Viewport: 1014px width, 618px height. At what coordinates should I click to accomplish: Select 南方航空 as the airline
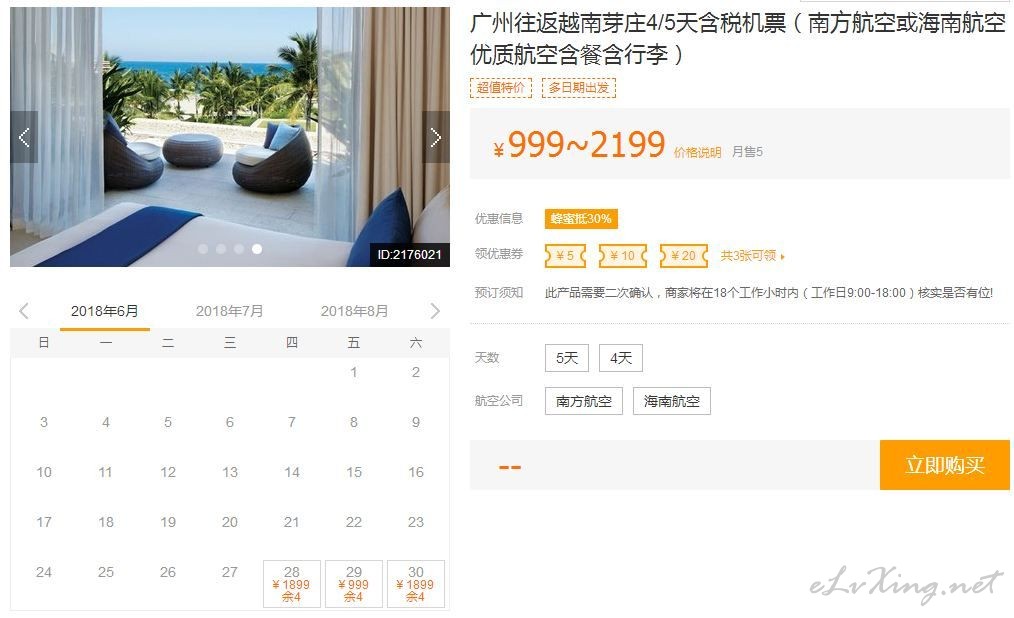coord(584,401)
